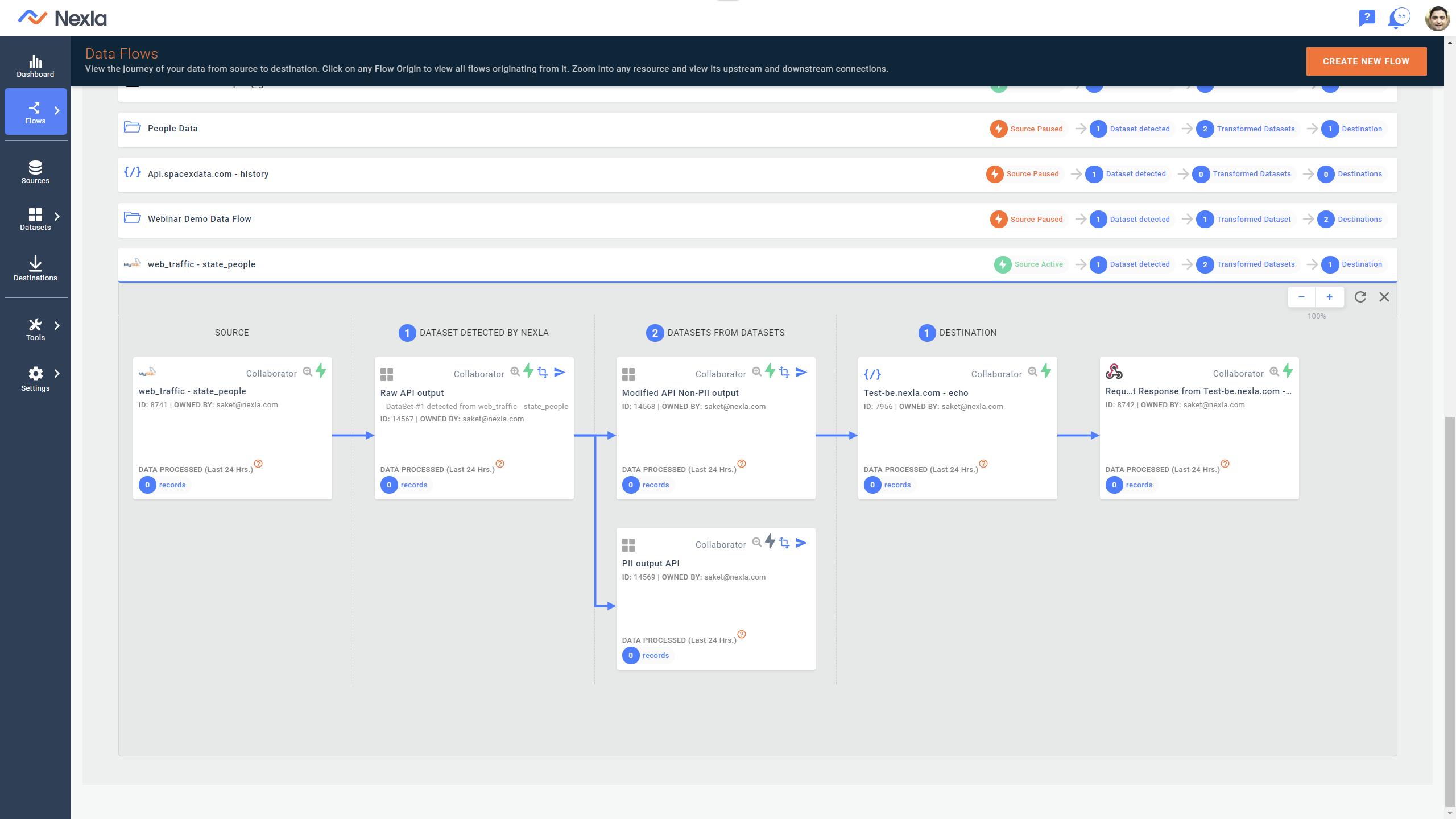Click the help question-mark icon
This screenshot has width=1456, height=819.
1366,18
